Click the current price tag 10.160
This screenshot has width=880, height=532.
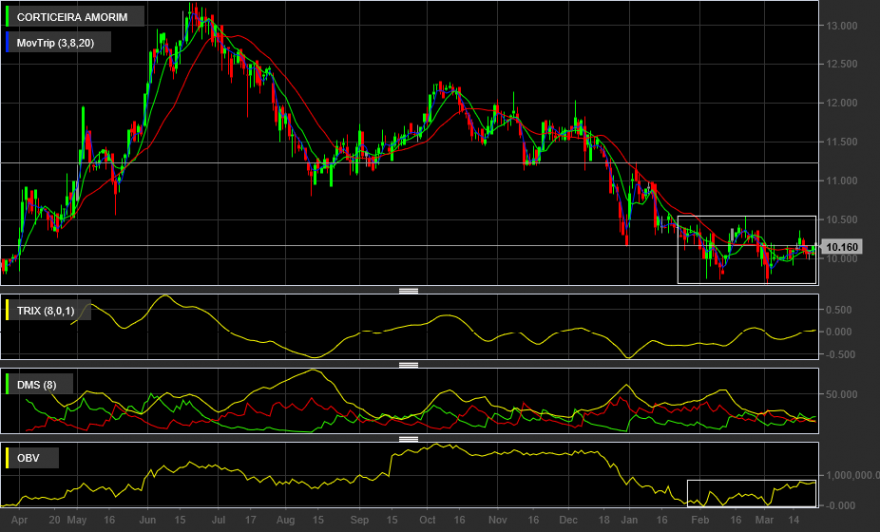click(841, 247)
